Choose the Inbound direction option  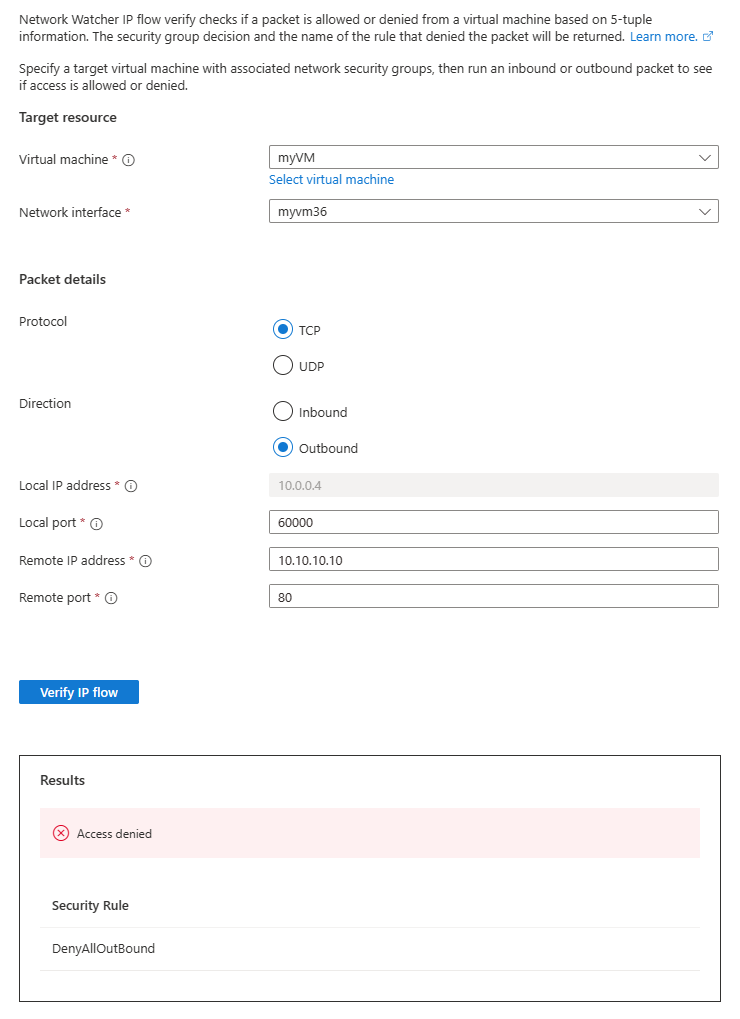point(283,411)
